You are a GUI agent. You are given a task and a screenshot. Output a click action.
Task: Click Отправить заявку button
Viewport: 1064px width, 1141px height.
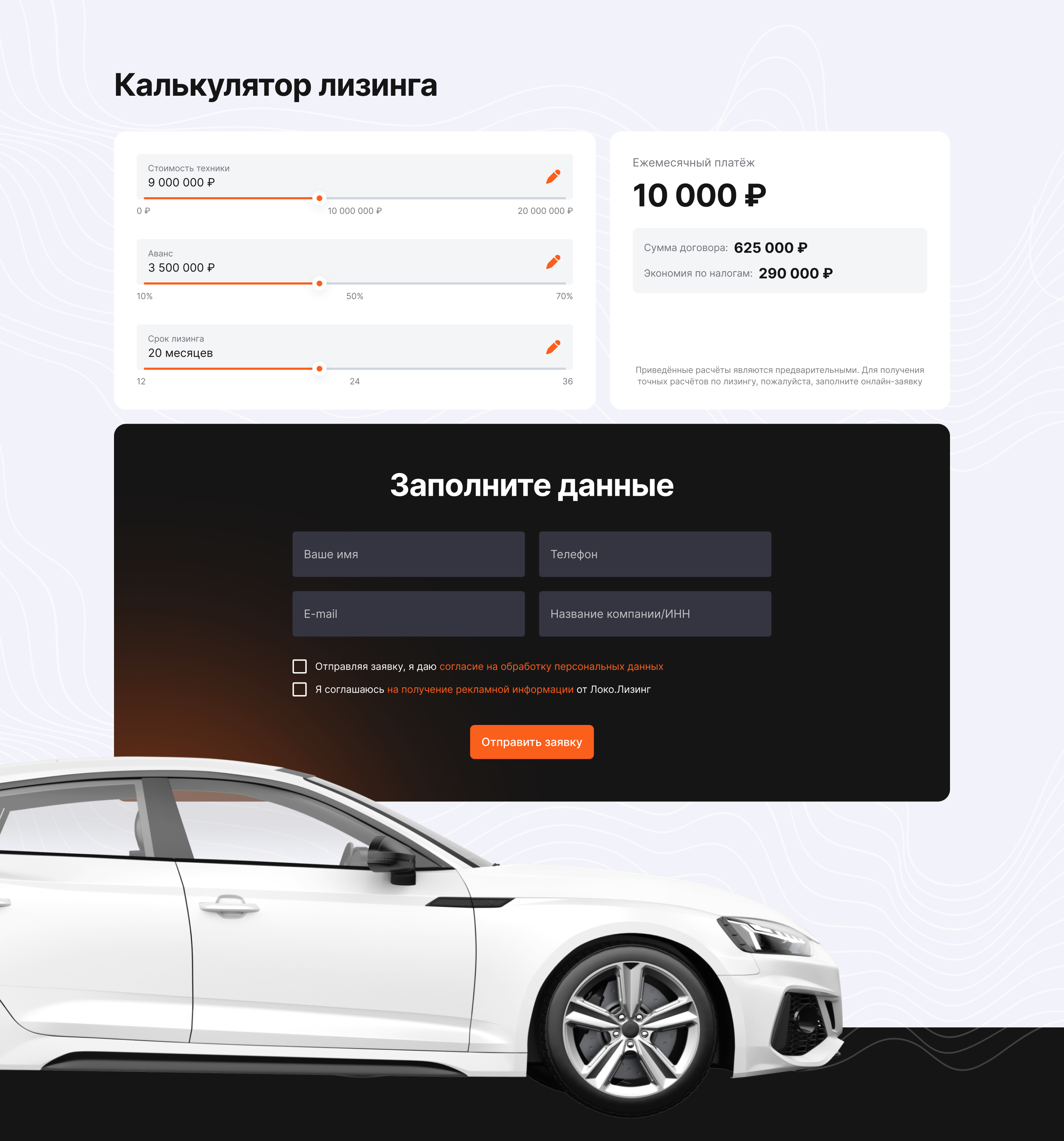pyautogui.click(x=531, y=742)
